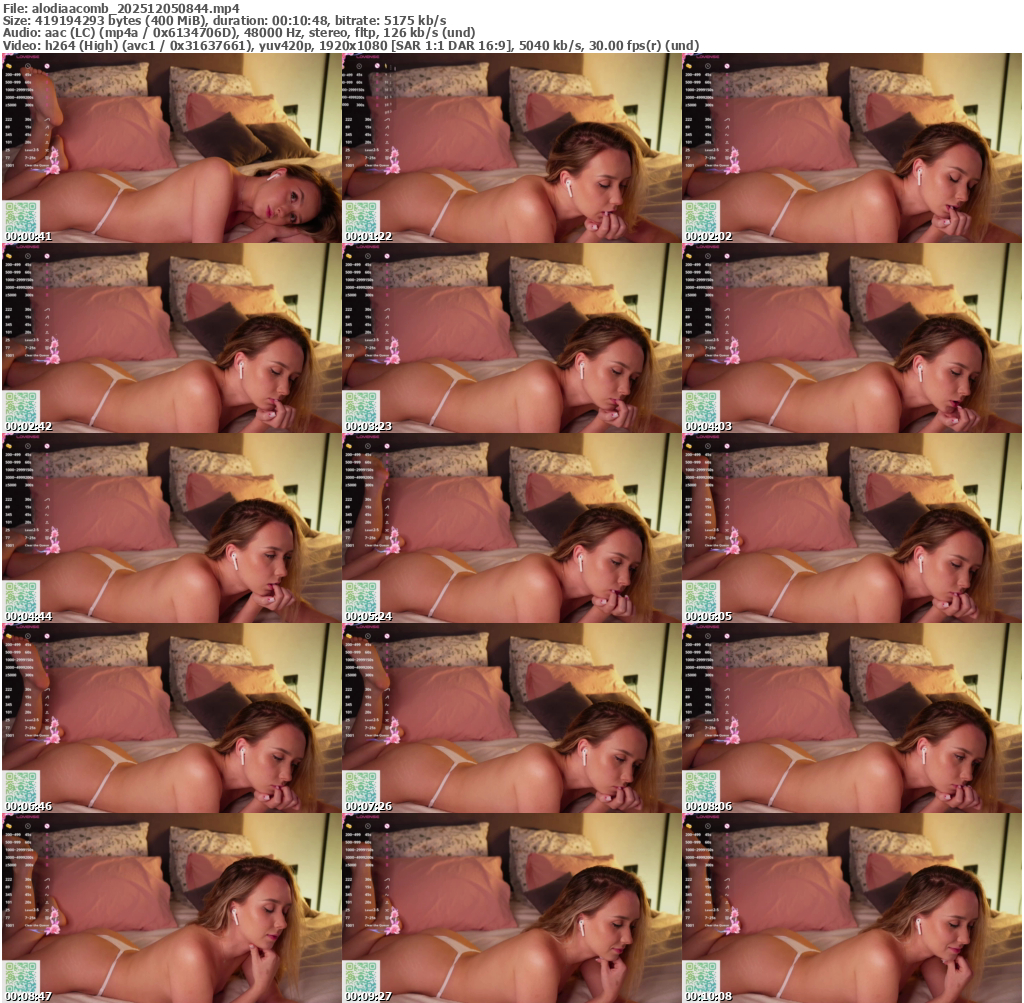Select the thumbnail at 00:08:47
The width and height of the screenshot is (1024, 1003).
pyautogui.click(x=172, y=908)
